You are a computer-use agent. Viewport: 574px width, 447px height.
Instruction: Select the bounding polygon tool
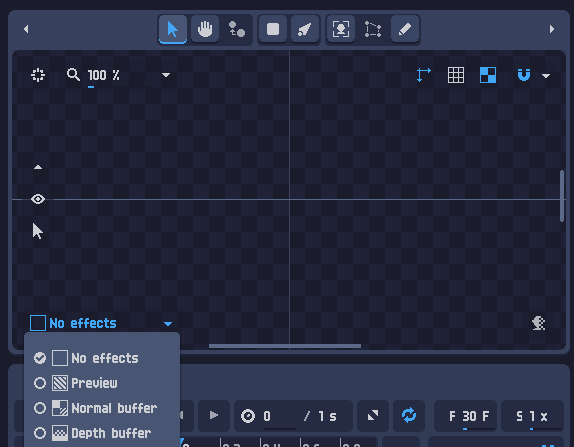pos(373,29)
